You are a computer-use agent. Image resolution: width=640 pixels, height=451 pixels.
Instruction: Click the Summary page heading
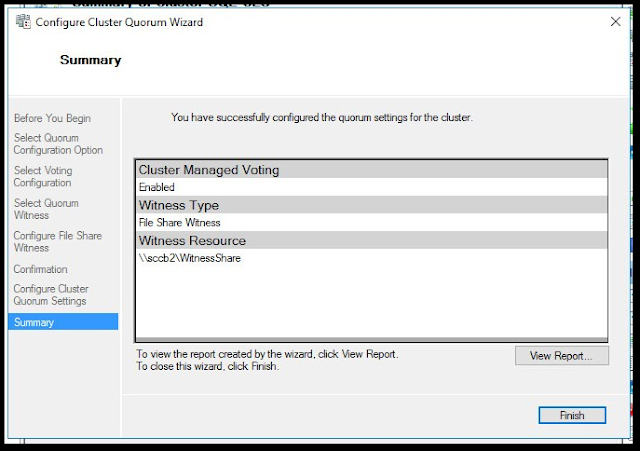(91, 60)
